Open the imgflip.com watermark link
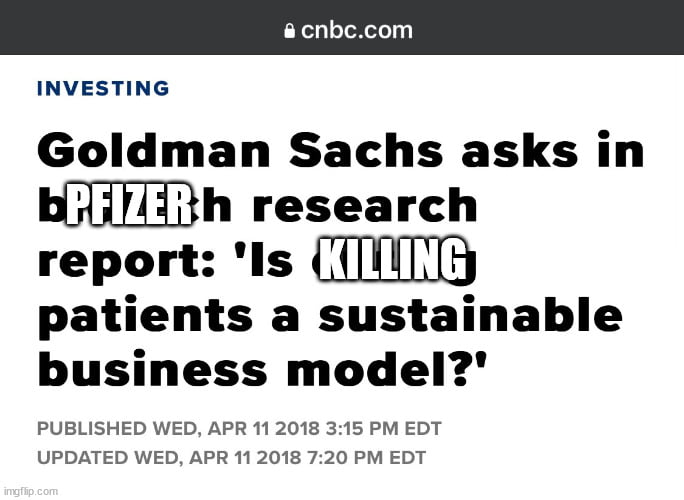This screenshot has width=684, height=500. pyautogui.click(x=30, y=491)
